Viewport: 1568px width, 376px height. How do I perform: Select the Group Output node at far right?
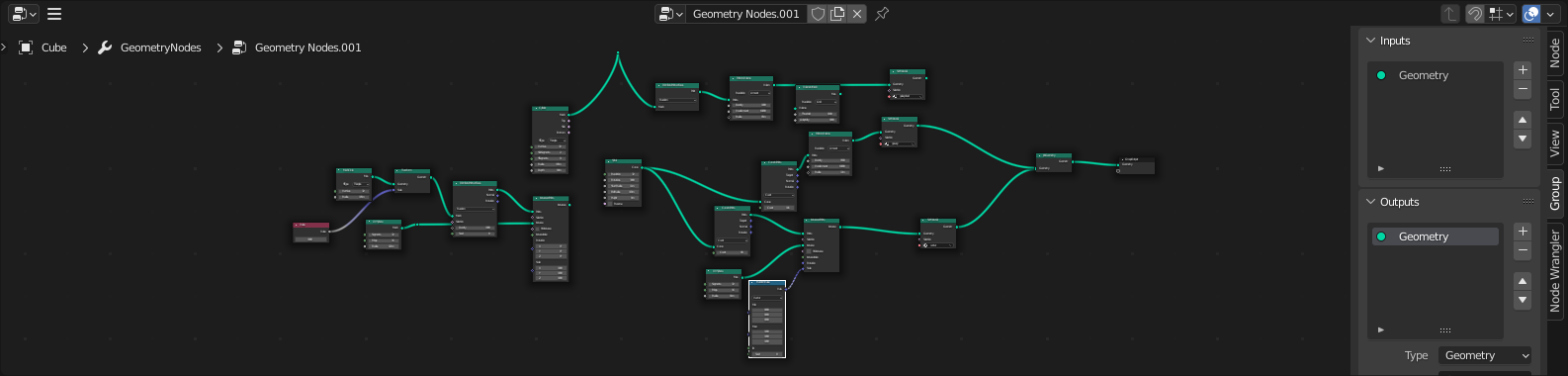pyautogui.click(x=1136, y=165)
